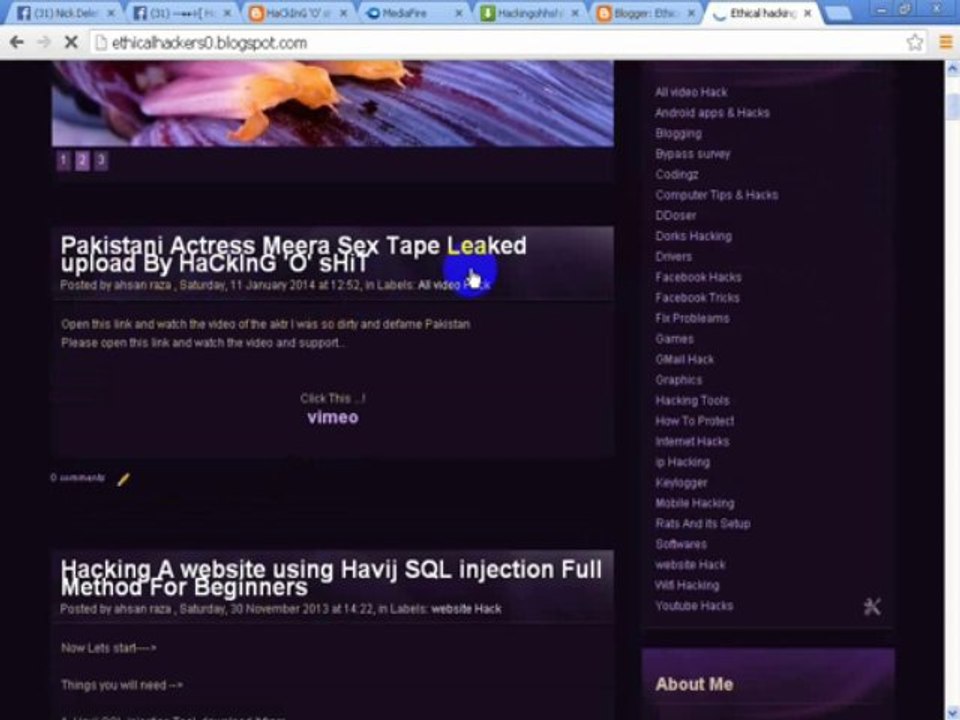Open Rats And Its Setup category
The image size is (960, 720).
click(x=702, y=523)
